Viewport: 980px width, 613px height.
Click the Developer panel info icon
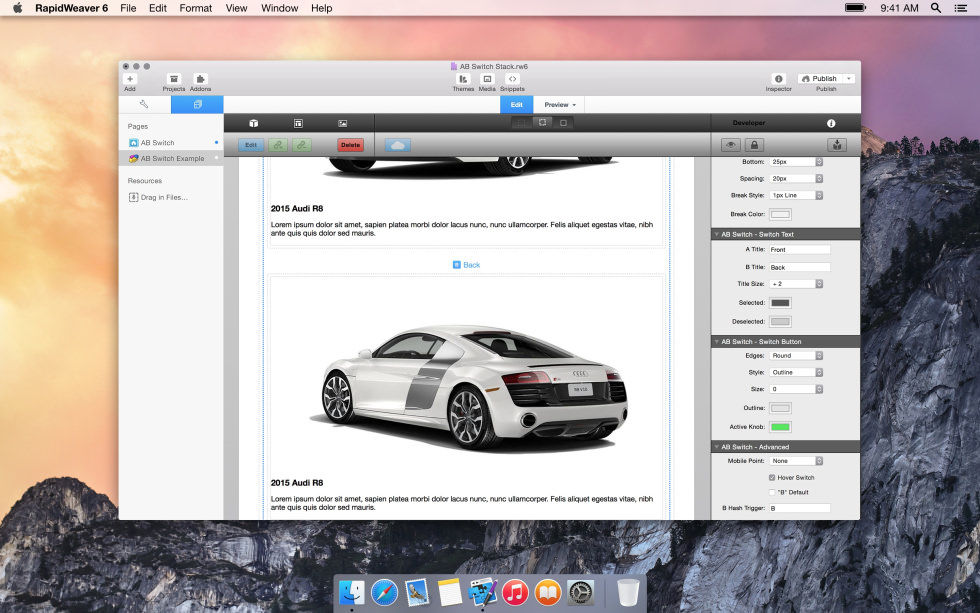[x=831, y=123]
